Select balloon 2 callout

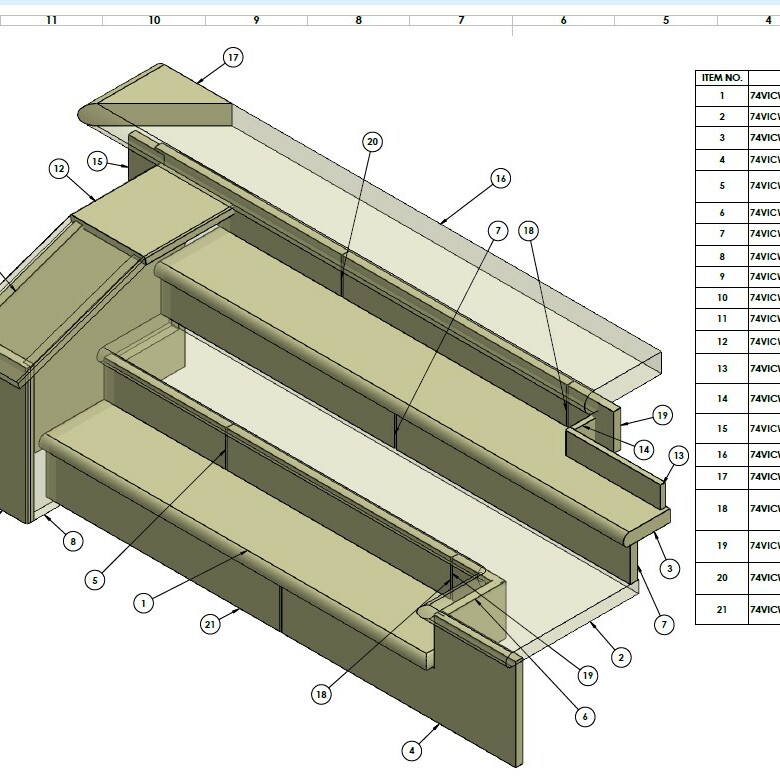point(621,658)
